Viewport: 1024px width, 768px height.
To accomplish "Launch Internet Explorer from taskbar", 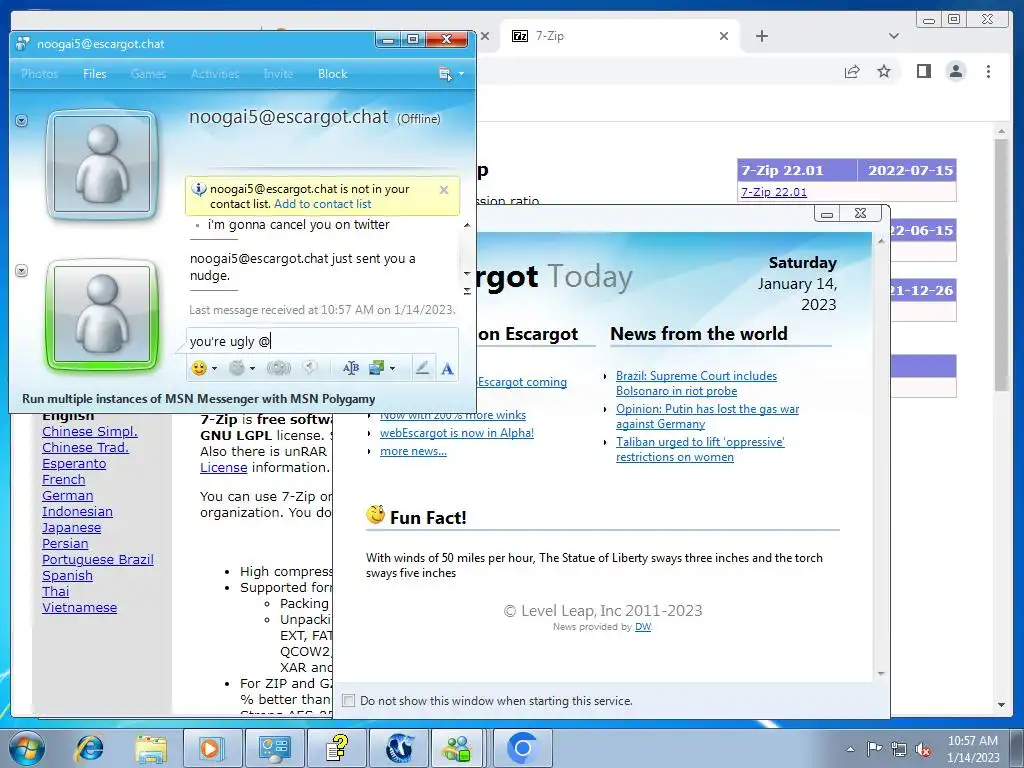I will 89,748.
